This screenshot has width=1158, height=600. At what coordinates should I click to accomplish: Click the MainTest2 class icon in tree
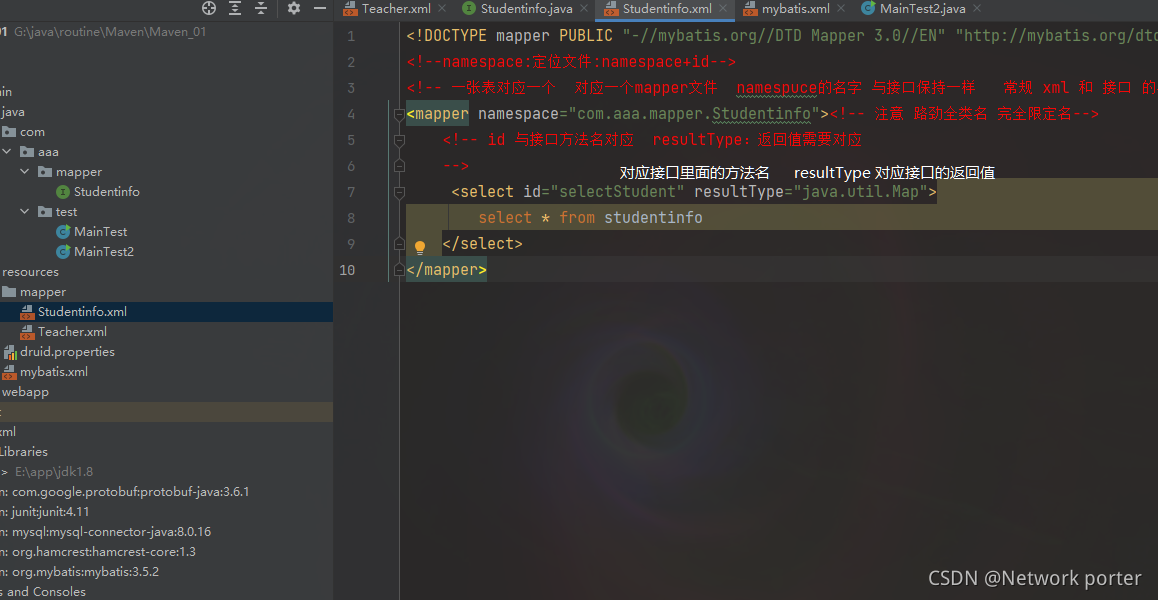coord(63,251)
